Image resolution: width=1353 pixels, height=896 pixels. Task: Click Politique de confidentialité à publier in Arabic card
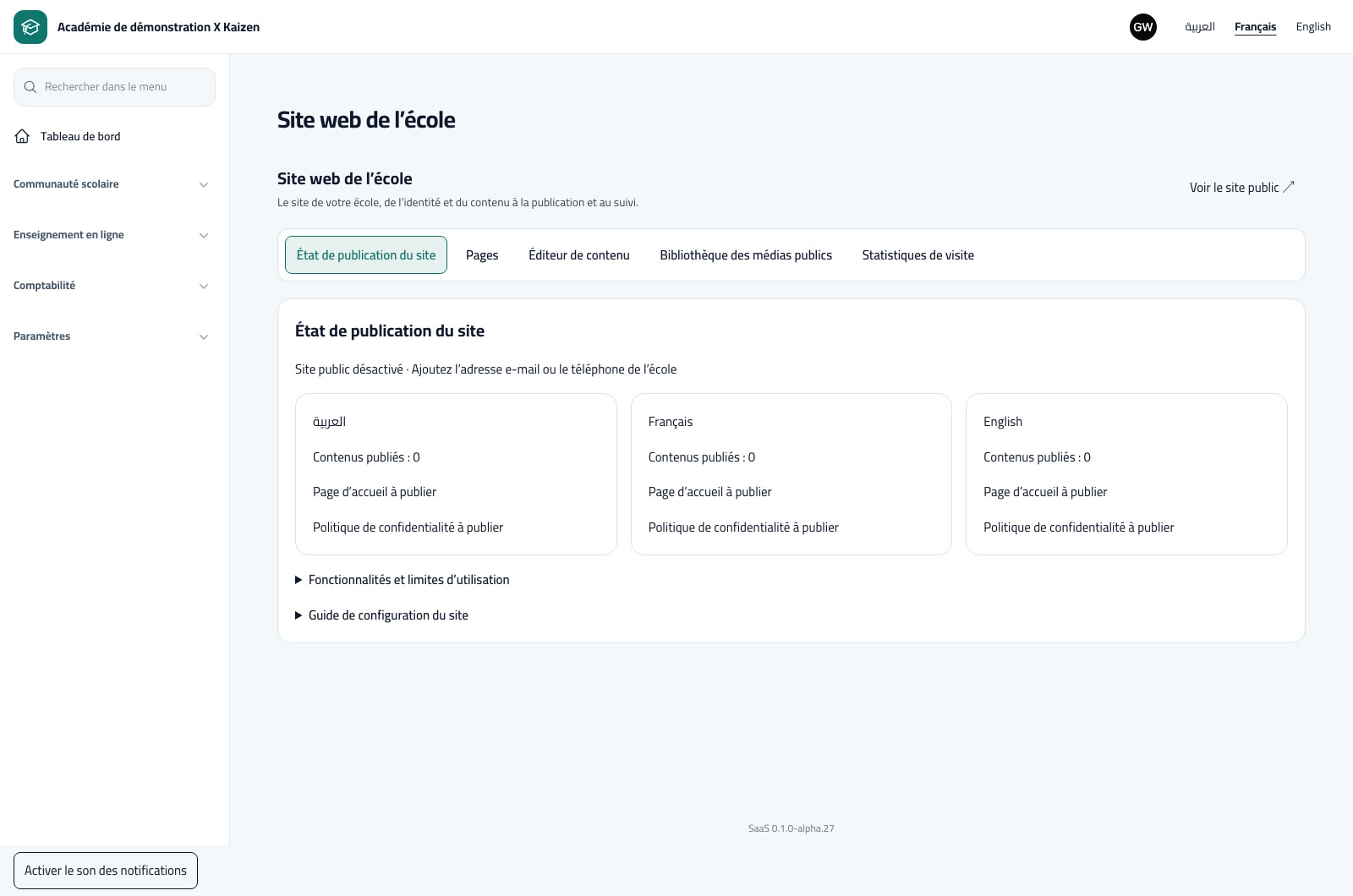click(408, 527)
